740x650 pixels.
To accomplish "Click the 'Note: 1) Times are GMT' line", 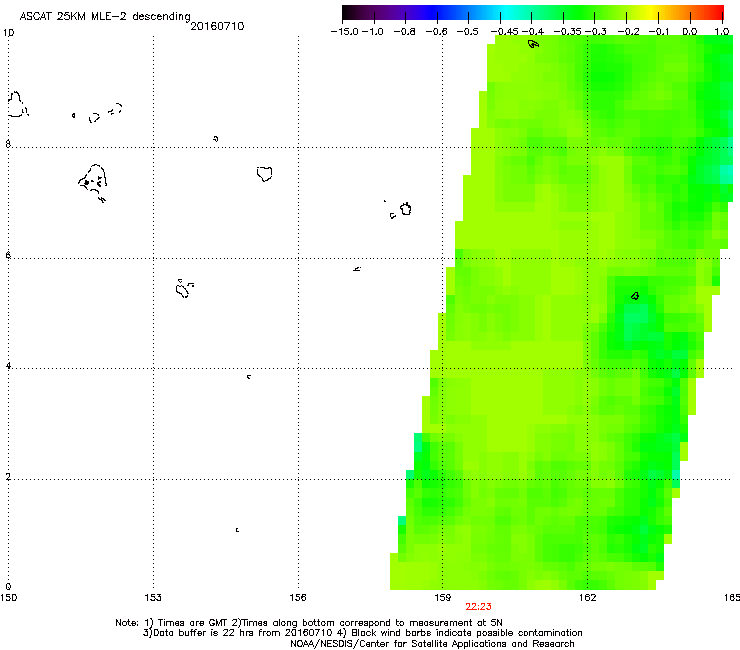I will click(309, 623).
